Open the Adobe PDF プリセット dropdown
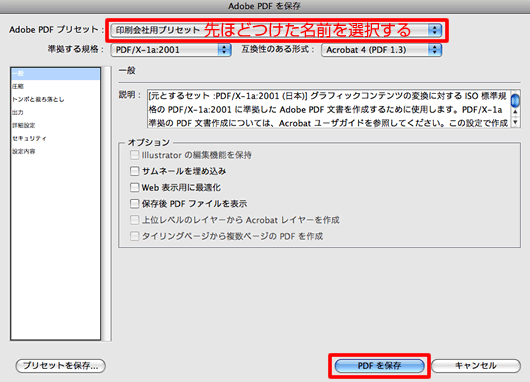This screenshot has width=530, height=382. point(276,30)
